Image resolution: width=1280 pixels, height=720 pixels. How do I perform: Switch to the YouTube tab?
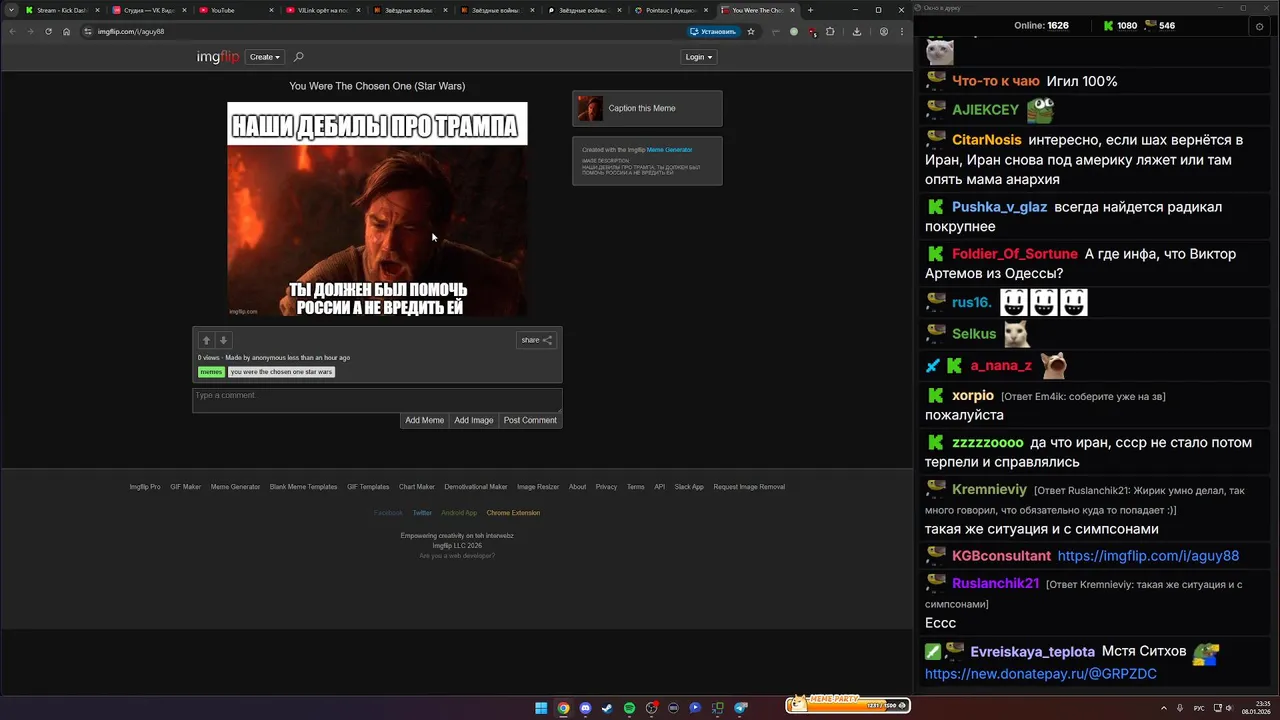coord(234,10)
